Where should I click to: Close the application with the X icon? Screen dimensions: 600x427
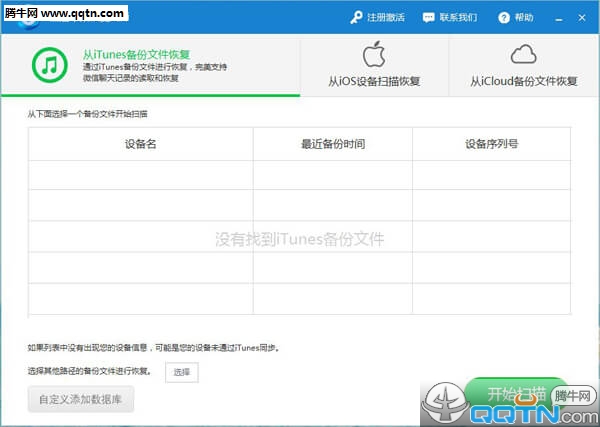click(x=583, y=18)
